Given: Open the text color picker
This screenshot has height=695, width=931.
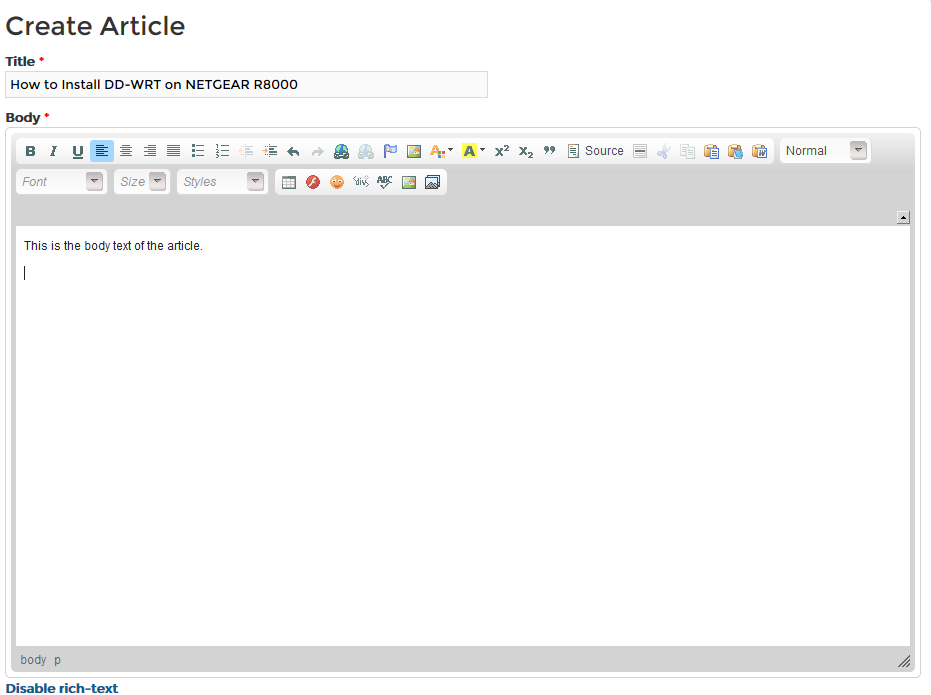Looking at the screenshot, I should pos(441,151).
